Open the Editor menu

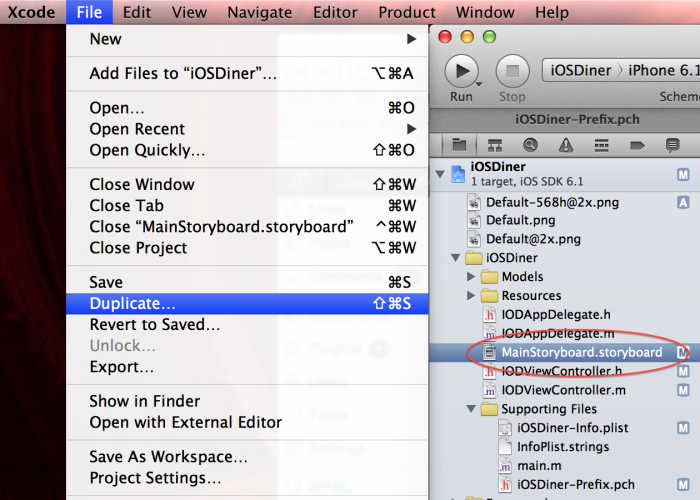click(x=335, y=12)
